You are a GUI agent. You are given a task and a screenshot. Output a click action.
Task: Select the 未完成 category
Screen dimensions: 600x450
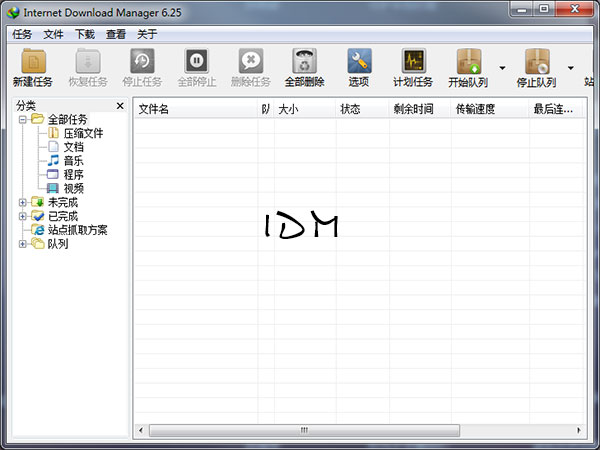point(63,202)
